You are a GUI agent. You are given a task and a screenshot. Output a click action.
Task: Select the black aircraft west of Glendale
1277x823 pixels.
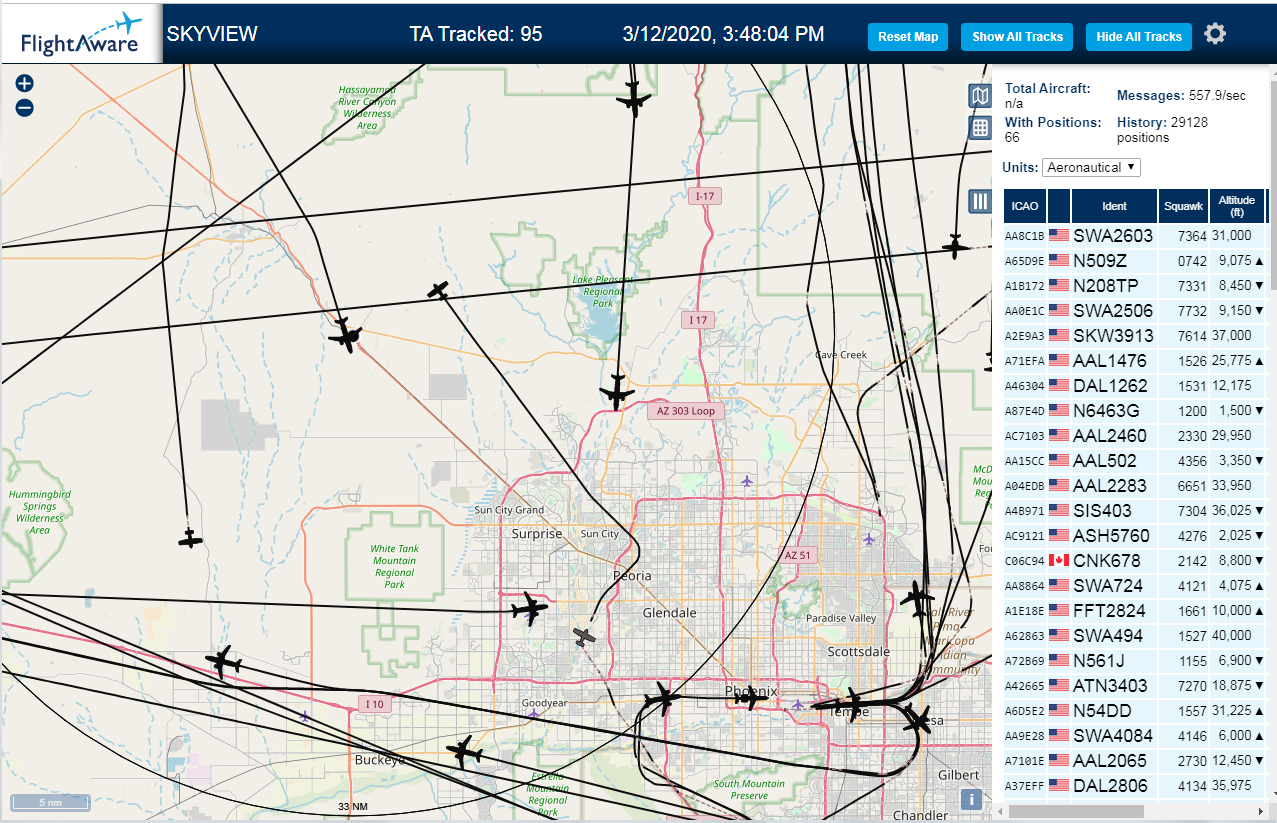pos(529,608)
